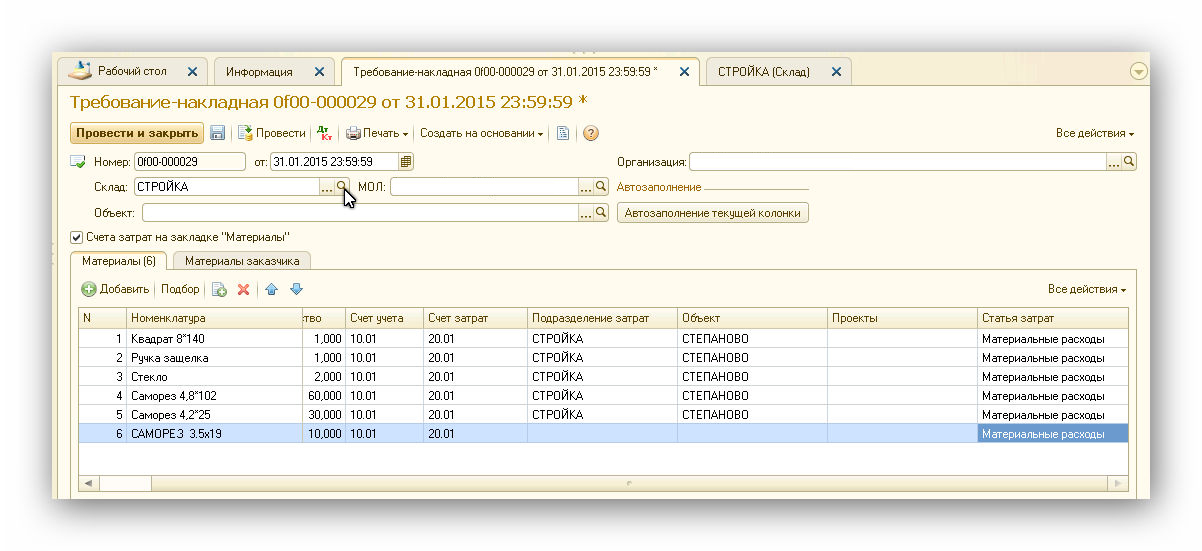1202x551 pixels.
Task: Switch to the Материалы заказчика tab
Action: pyautogui.click(x=242, y=261)
